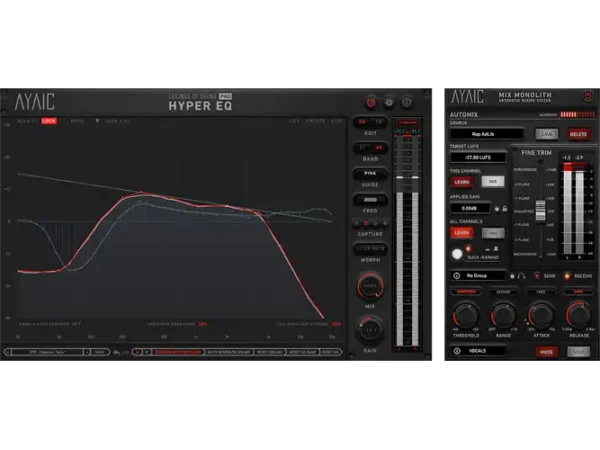Click the Ayaic logo in Hyper EQ

click(34, 102)
